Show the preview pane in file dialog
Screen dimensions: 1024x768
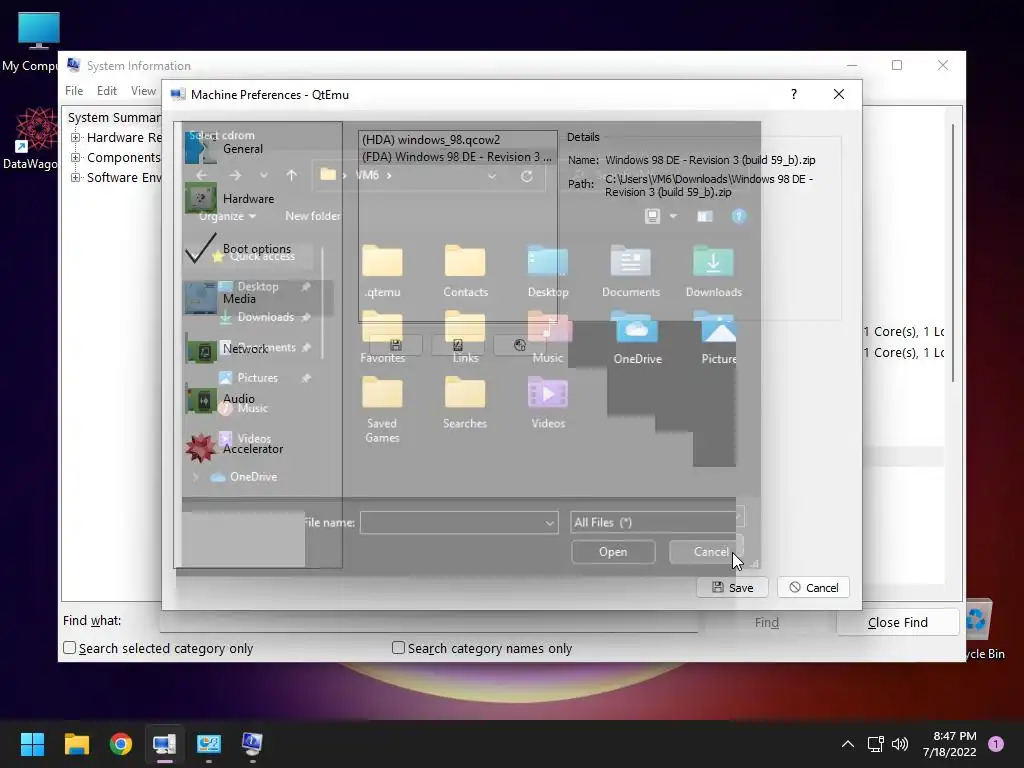click(704, 216)
